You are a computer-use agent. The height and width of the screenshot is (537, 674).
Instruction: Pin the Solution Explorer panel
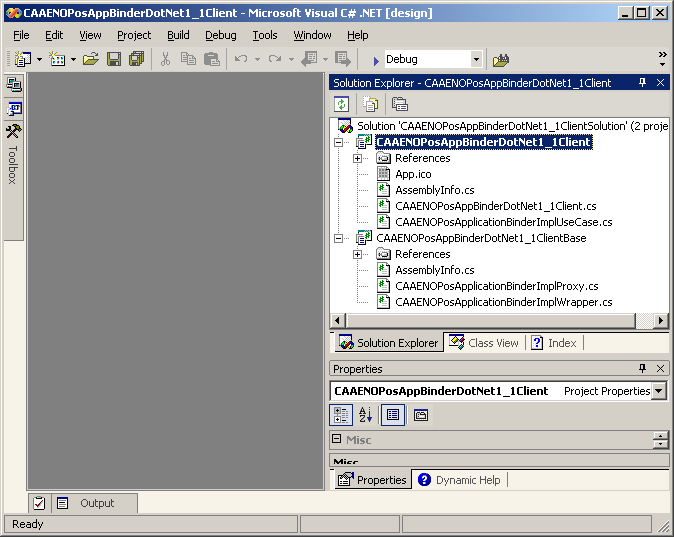[642, 83]
